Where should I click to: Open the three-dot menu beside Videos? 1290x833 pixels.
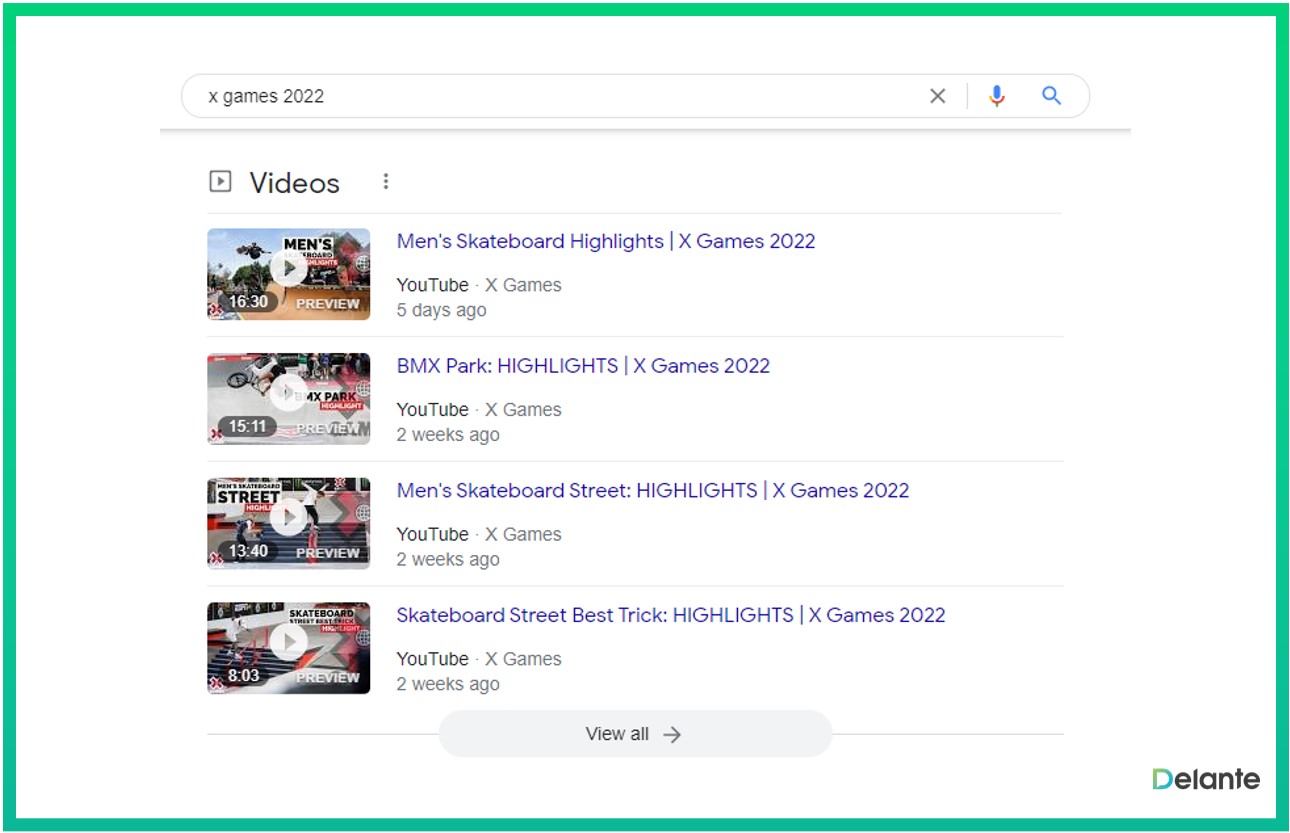386,182
